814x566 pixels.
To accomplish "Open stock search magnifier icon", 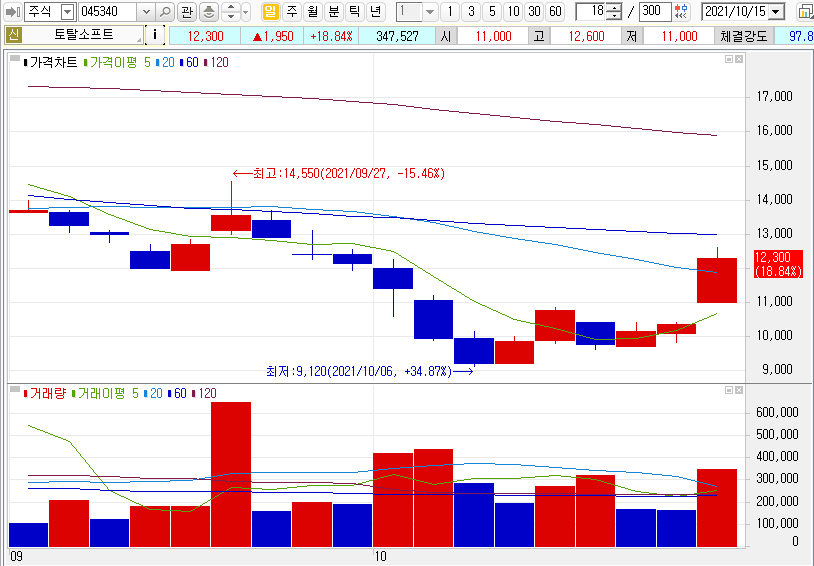I will (x=165, y=11).
